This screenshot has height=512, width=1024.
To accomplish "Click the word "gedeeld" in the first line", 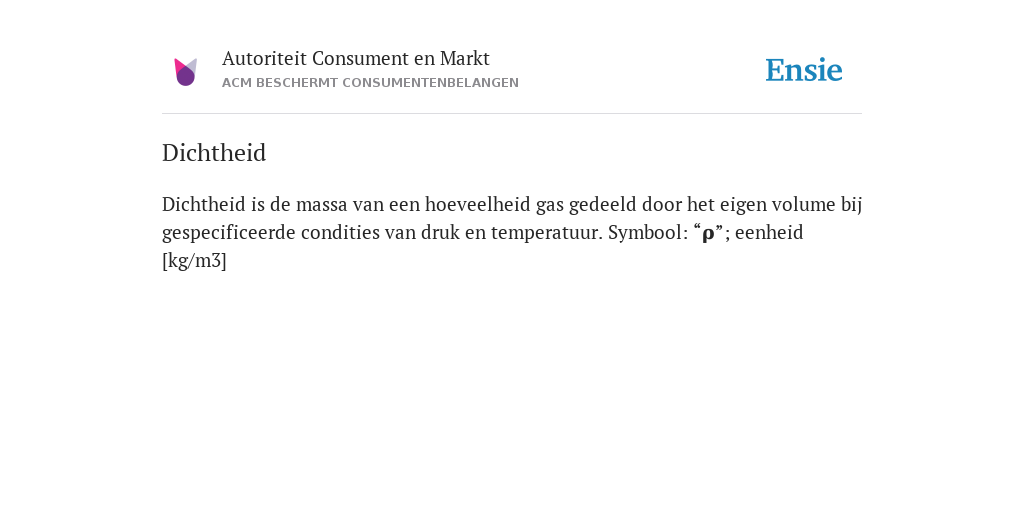I will (x=602, y=205).
